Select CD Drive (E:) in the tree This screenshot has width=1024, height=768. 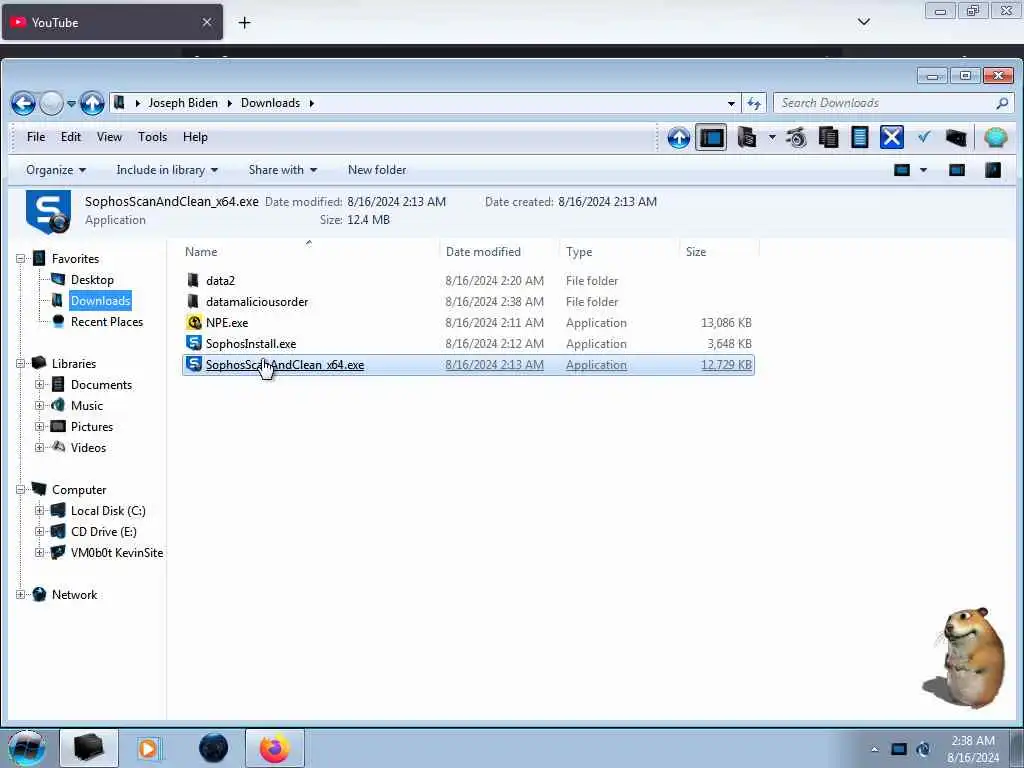pyautogui.click(x=104, y=532)
